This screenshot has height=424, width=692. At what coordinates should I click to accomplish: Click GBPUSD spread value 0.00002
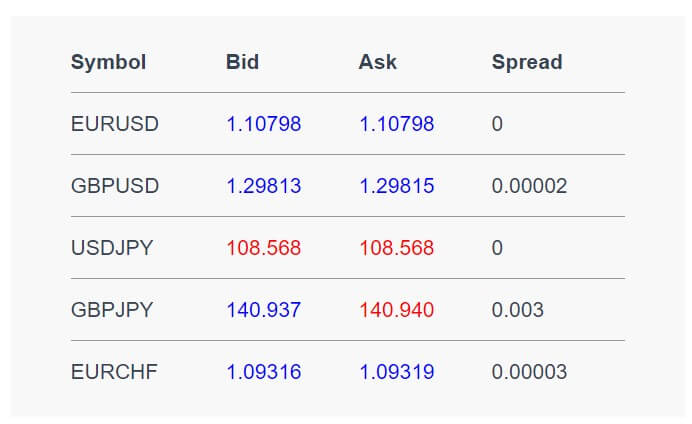coord(529,186)
